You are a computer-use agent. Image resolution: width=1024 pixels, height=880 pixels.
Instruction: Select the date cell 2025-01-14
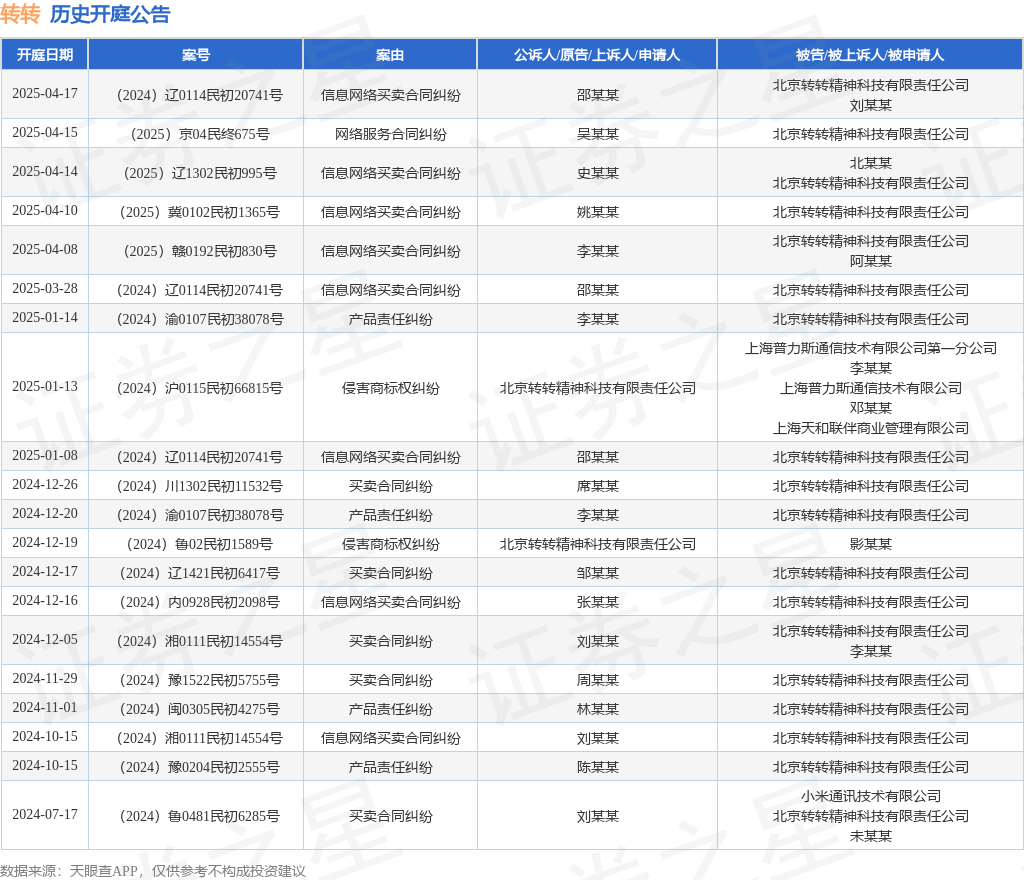[x=45, y=317]
